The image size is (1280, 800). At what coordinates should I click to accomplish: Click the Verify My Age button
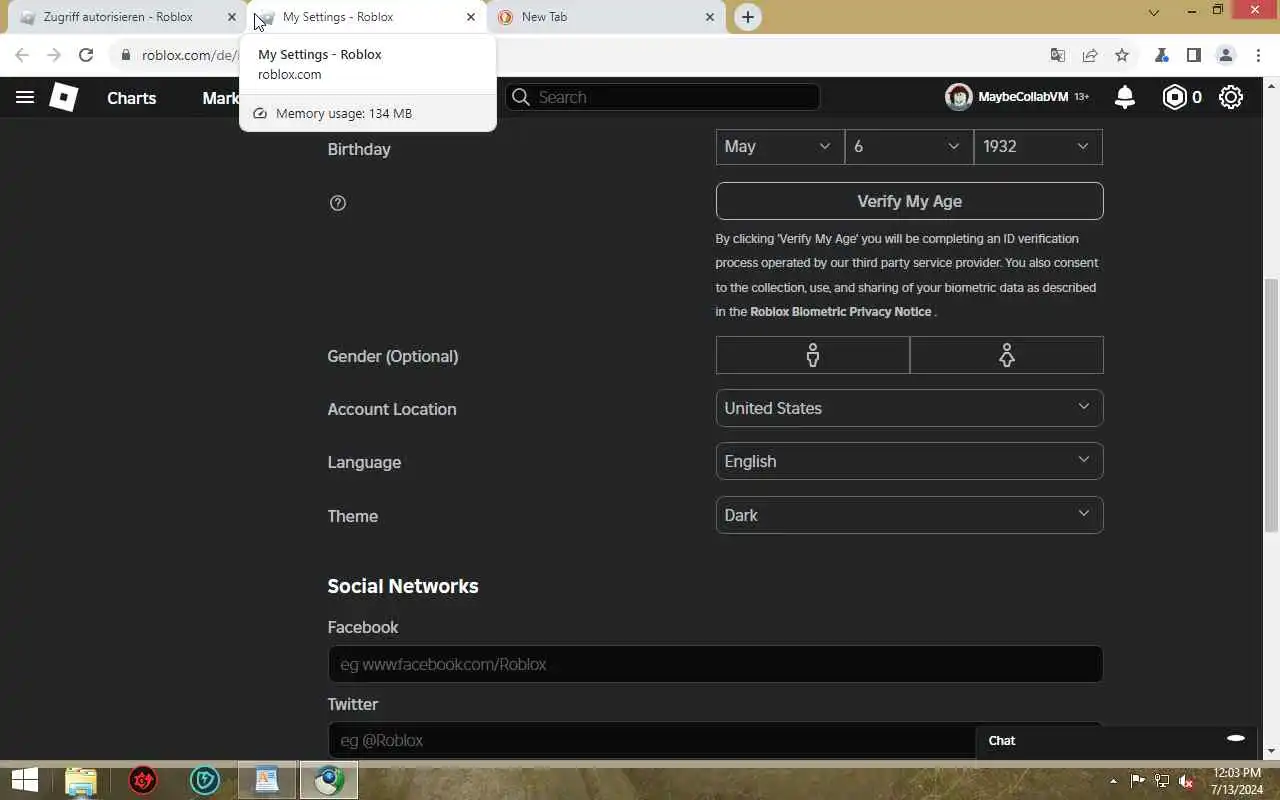click(x=909, y=201)
